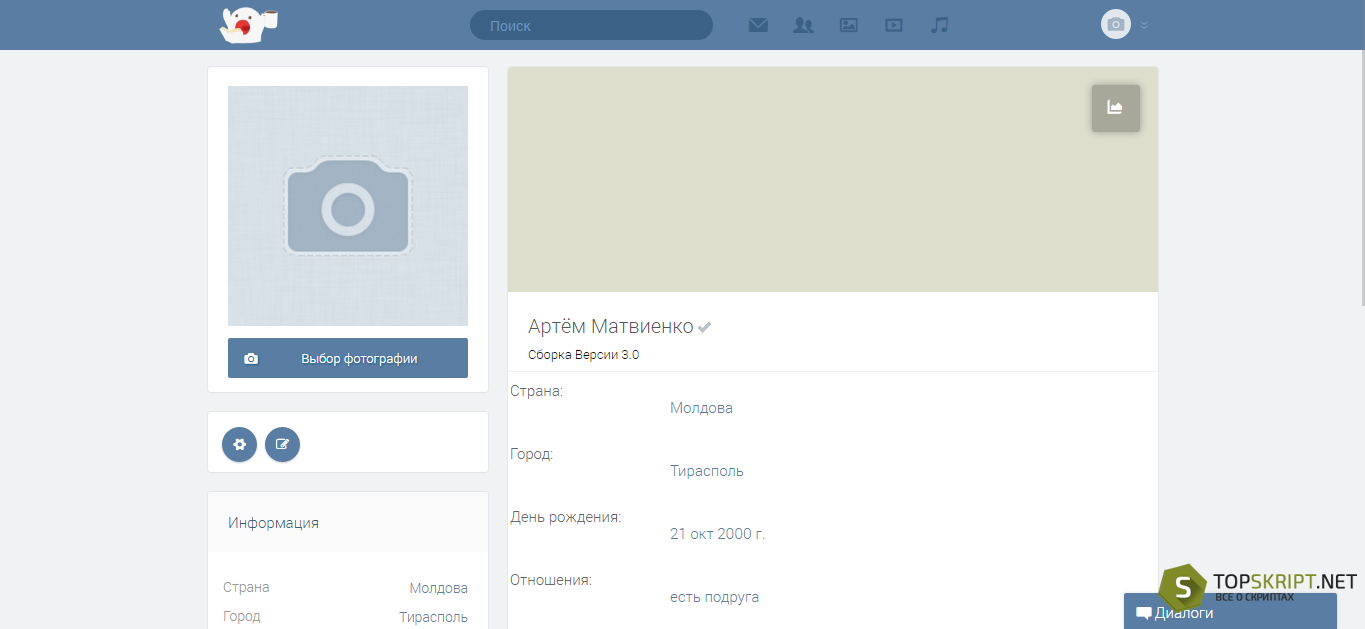Open the Диалоги chat panel
Screen dimensions: 1365x629
click(x=1230, y=612)
